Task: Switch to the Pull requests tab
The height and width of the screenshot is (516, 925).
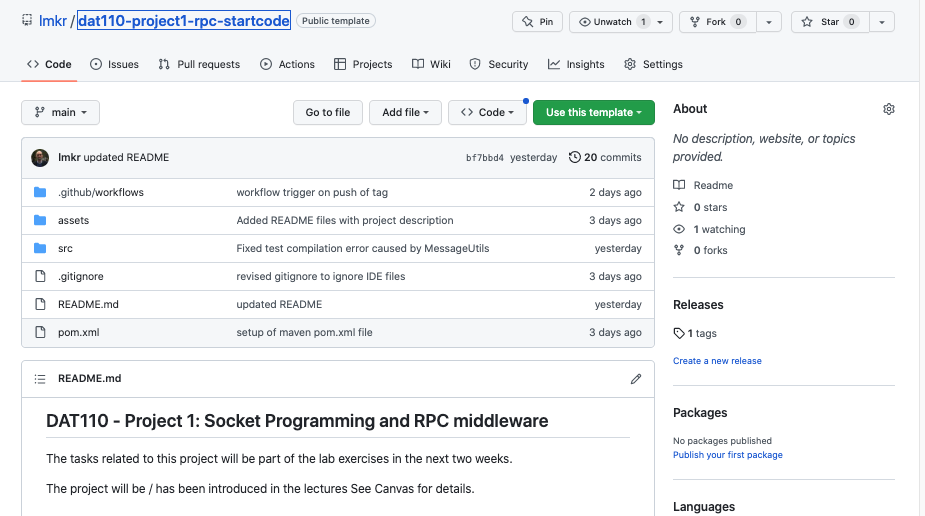Action: [199, 64]
